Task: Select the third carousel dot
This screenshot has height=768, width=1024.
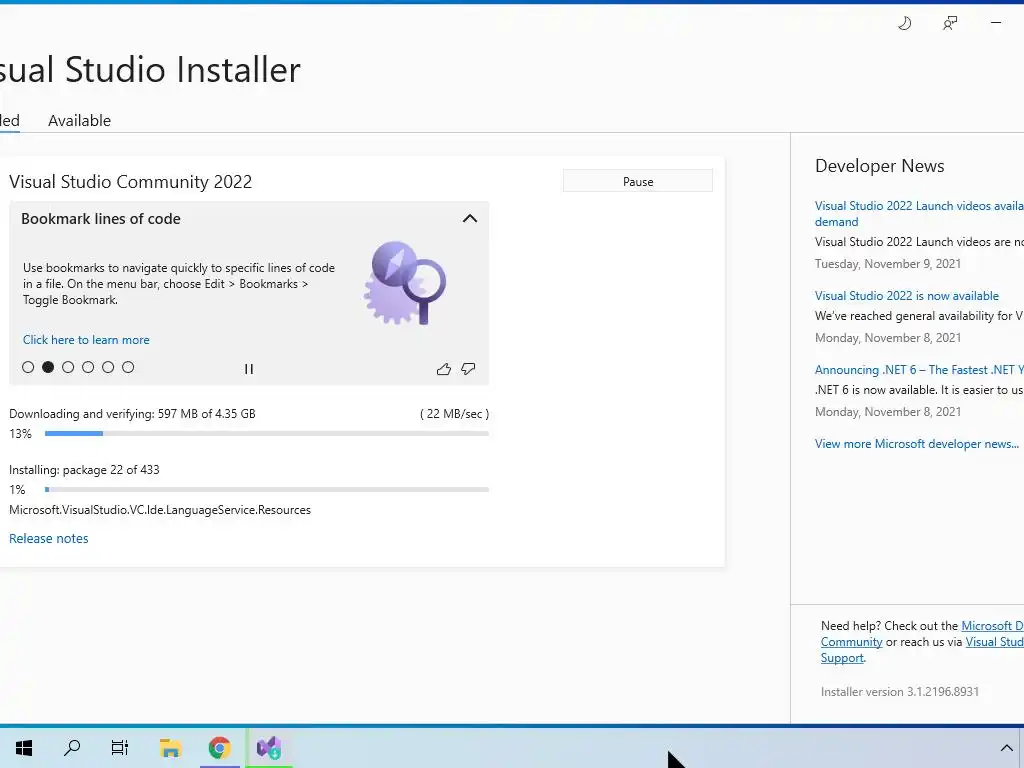Action: coord(68,367)
